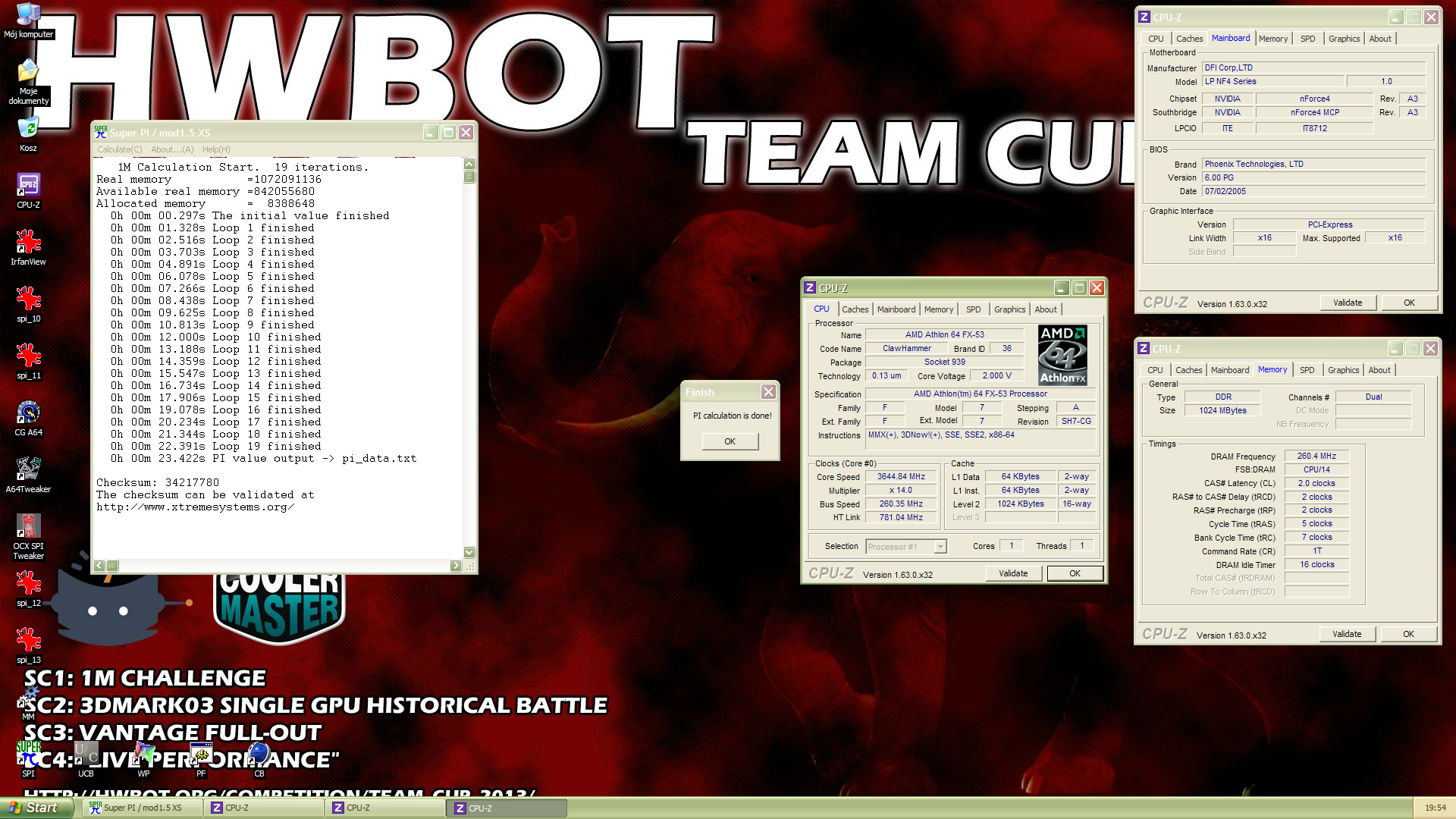Viewport: 1456px width, 819px height.
Task: Launch the A64Tweaker shortcut
Action: tap(28, 475)
